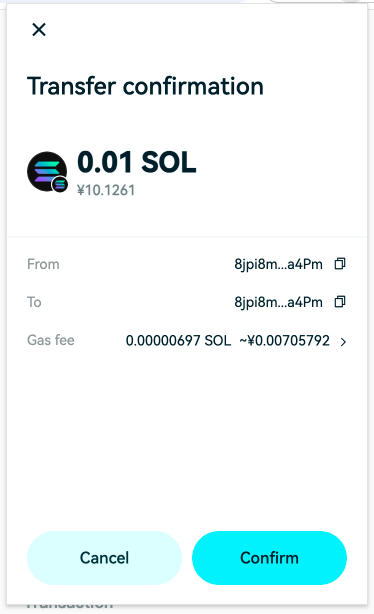Click the Gas fee label
The image size is (374, 614).
pos(51,340)
